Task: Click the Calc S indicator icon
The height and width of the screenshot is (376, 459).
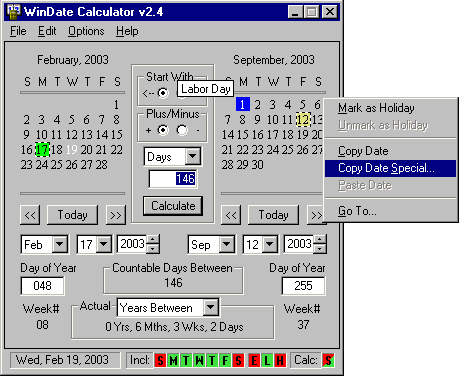Action: (328, 360)
